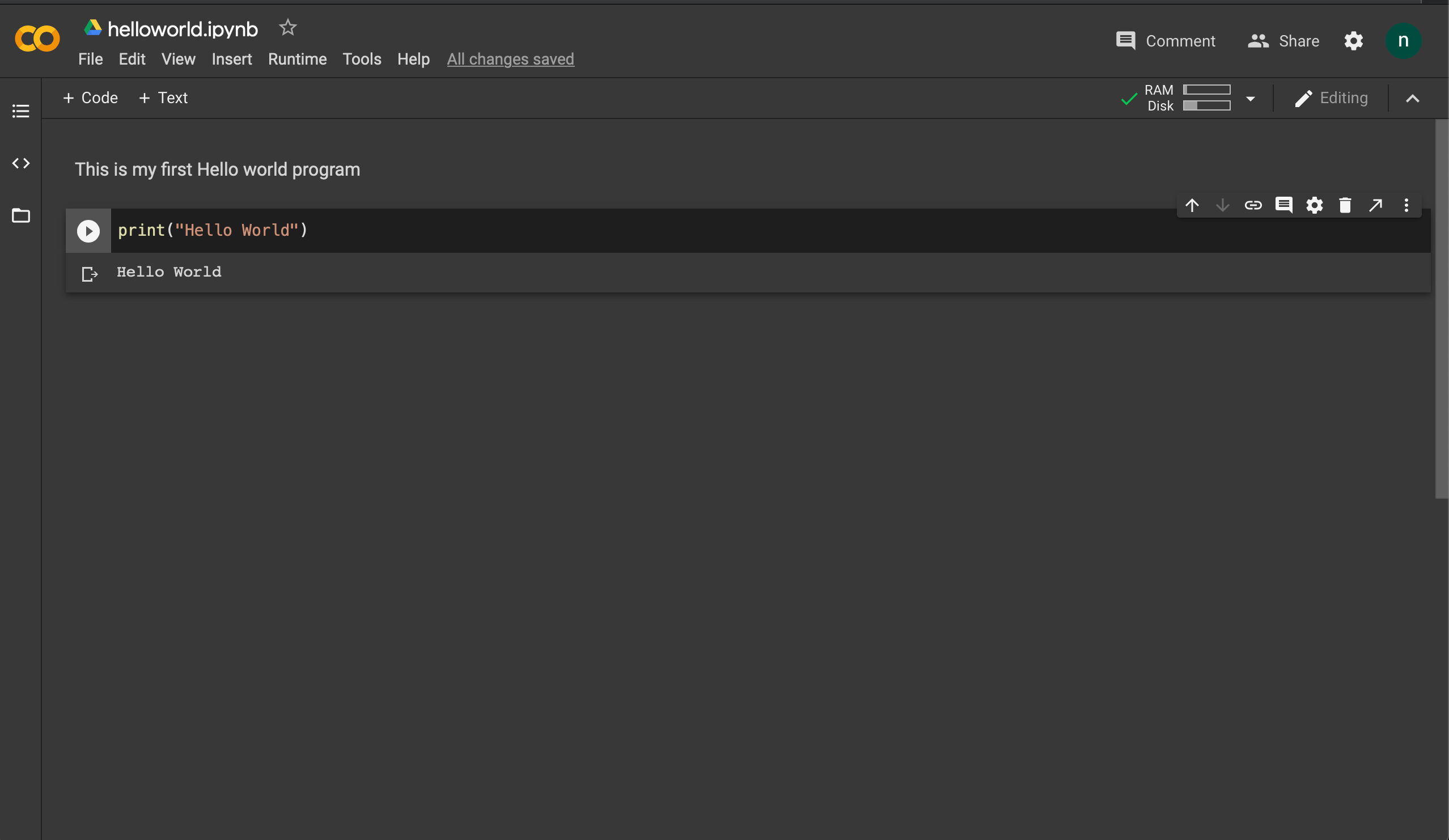Open the Runtime menu

[x=297, y=59]
